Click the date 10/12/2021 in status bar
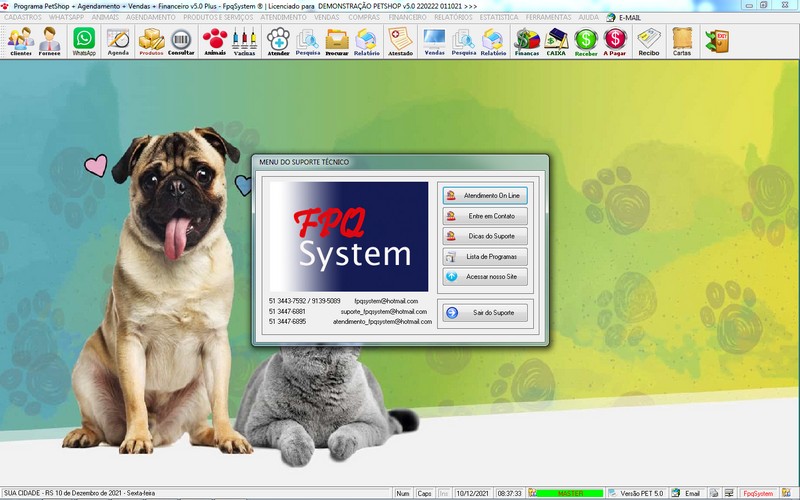Viewport: 800px width, 500px height. pyautogui.click(x=472, y=493)
